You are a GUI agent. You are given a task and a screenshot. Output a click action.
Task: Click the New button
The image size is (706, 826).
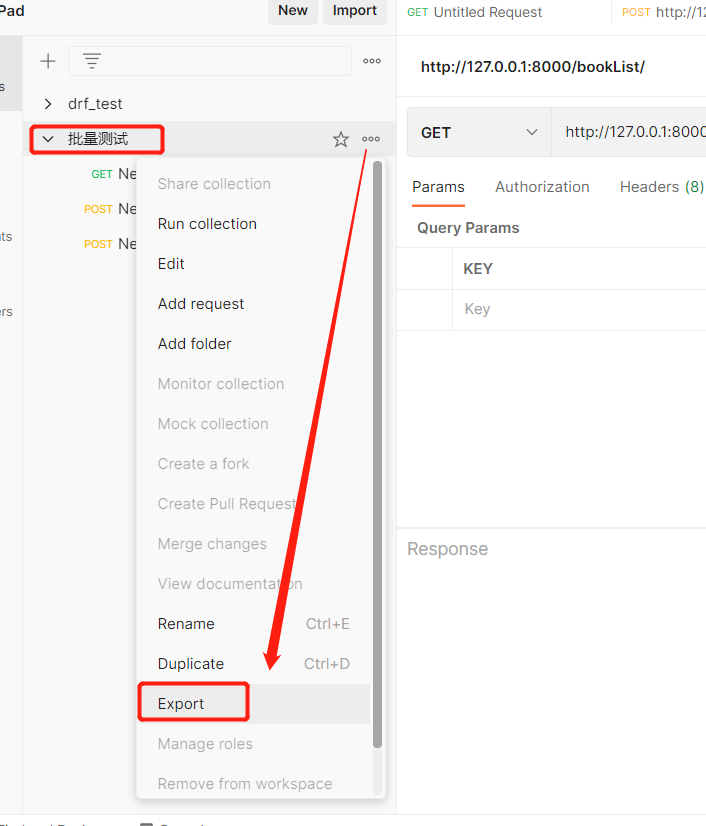pyautogui.click(x=292, y=11)
